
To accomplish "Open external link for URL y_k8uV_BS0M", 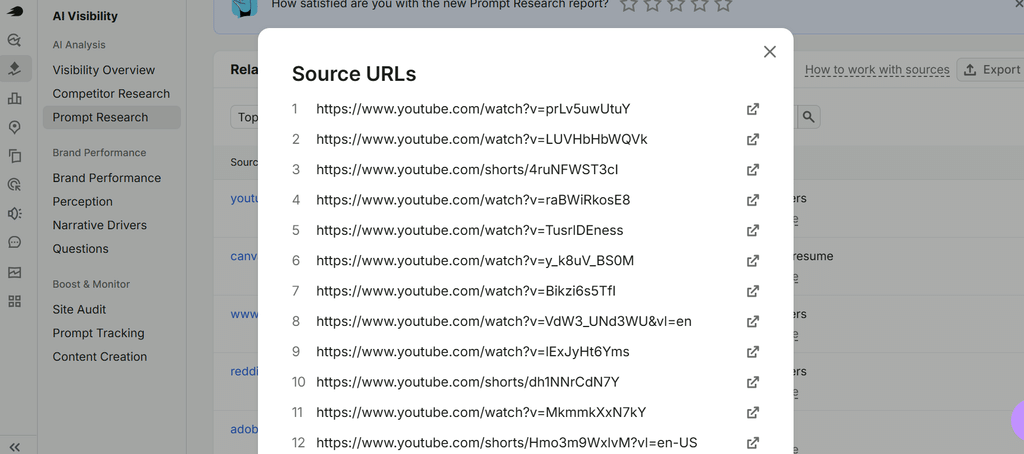I will tap(752, 261).
